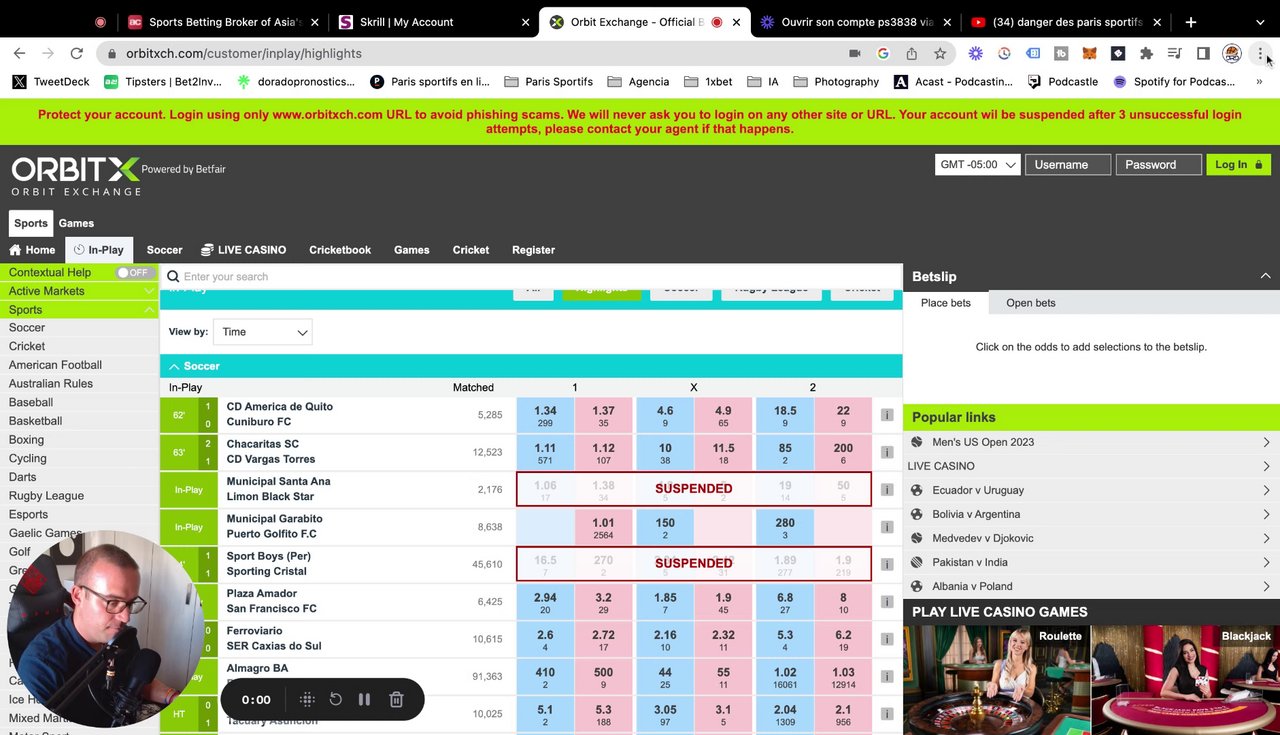Click the camera icon in address bar

pyautogui.click(x=854, y=54)
